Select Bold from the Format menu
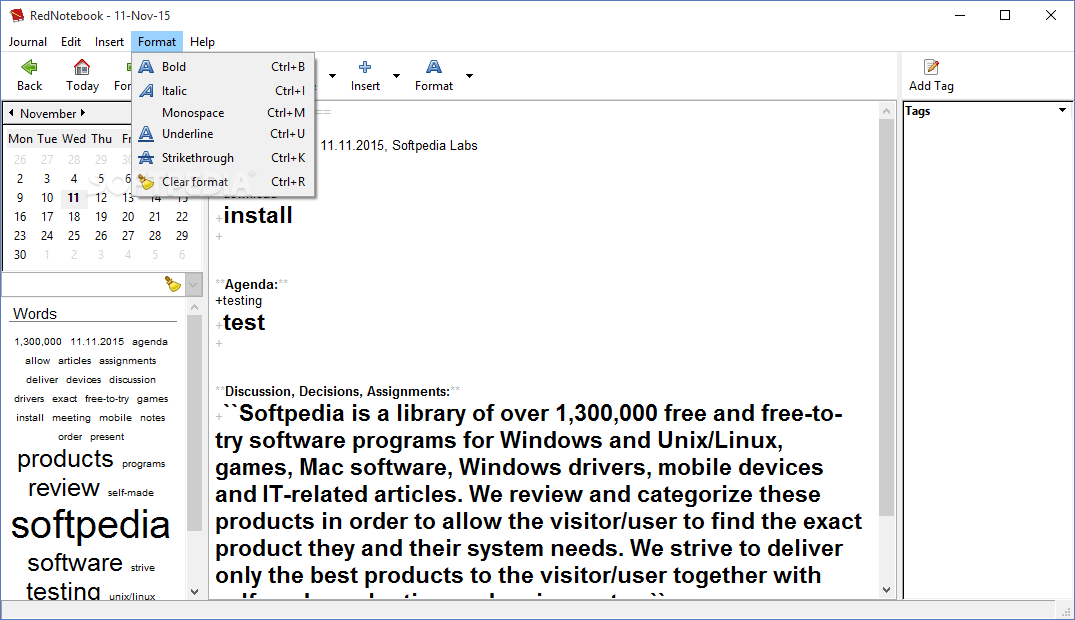The width and height of the screenshot is (1075, 620). click(224, 67)
